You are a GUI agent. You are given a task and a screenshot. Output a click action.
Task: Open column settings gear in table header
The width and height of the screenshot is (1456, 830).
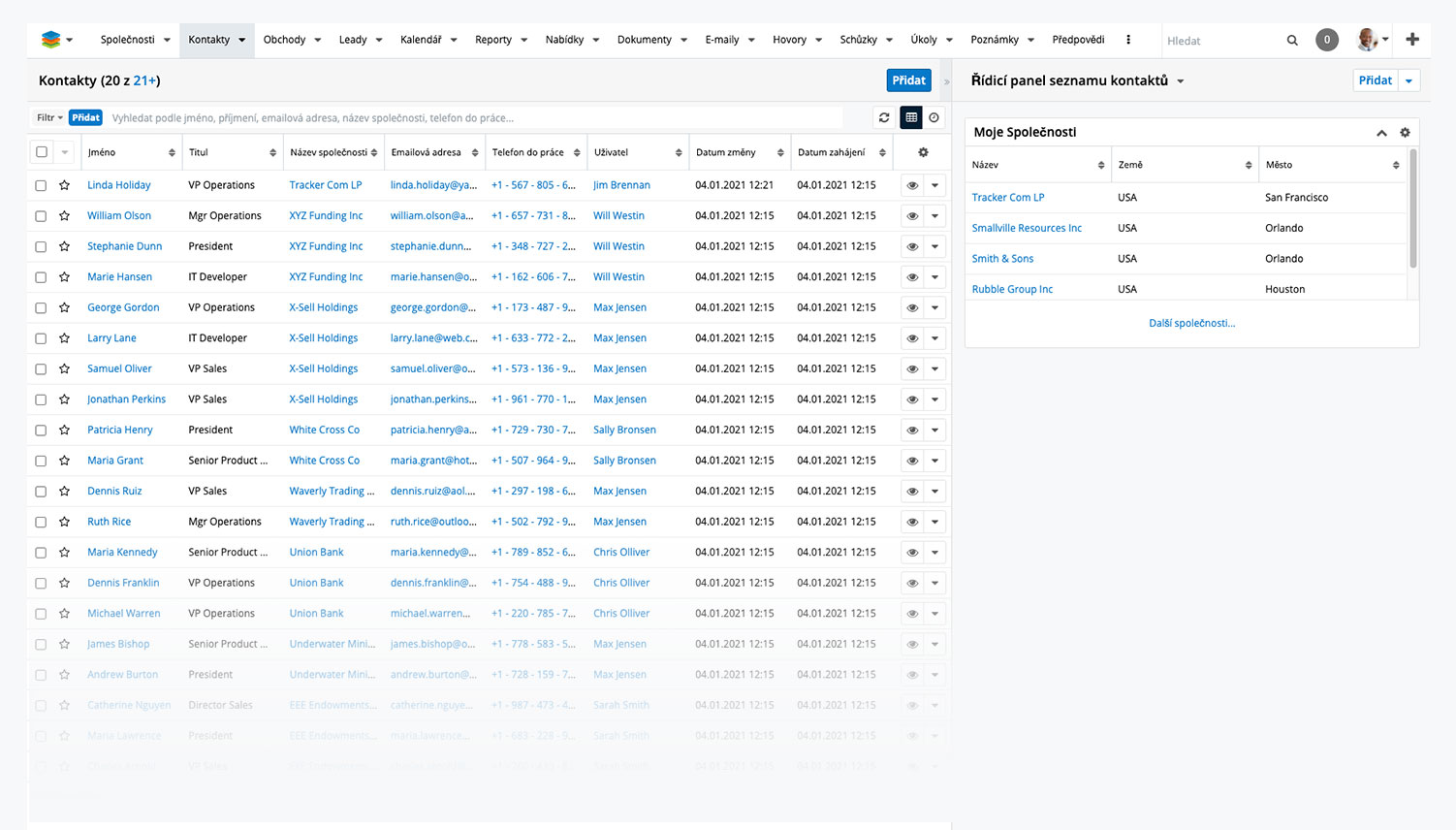tap(923, 152)
